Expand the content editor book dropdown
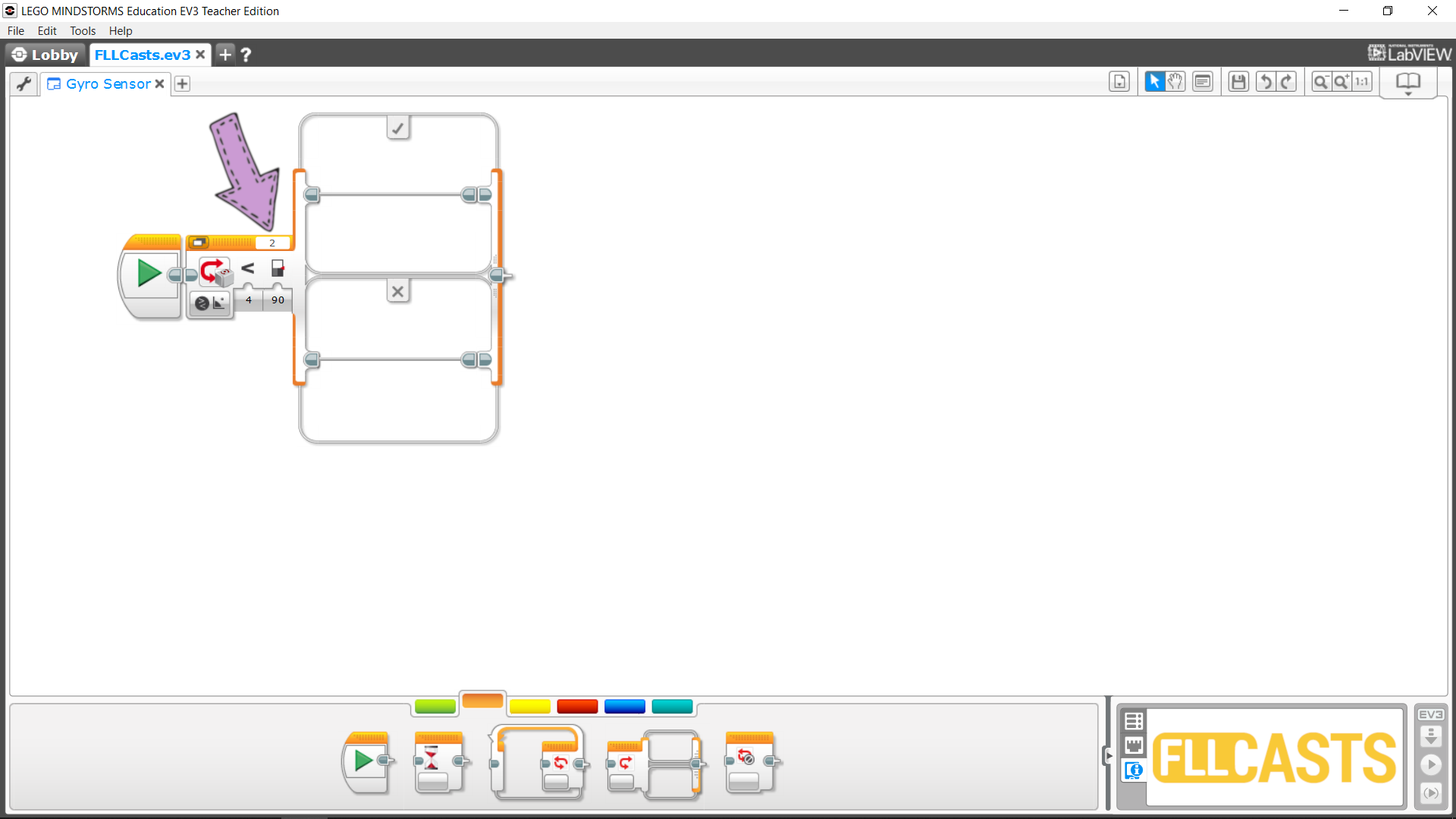 tap(1408, 83)
